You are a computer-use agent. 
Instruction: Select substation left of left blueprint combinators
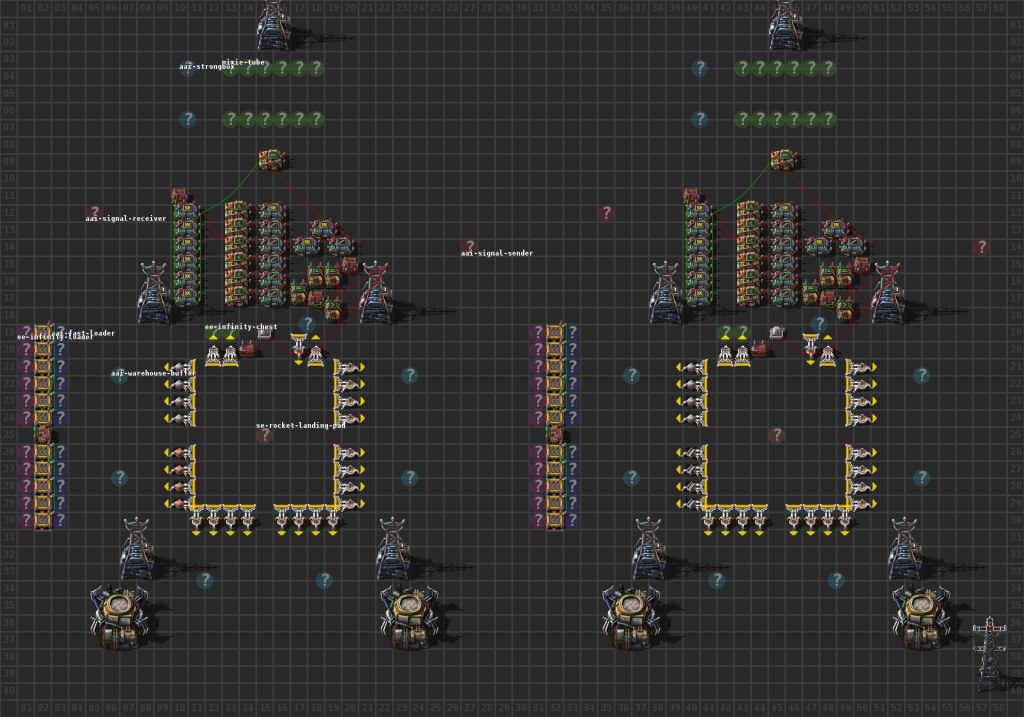(154, 292)
